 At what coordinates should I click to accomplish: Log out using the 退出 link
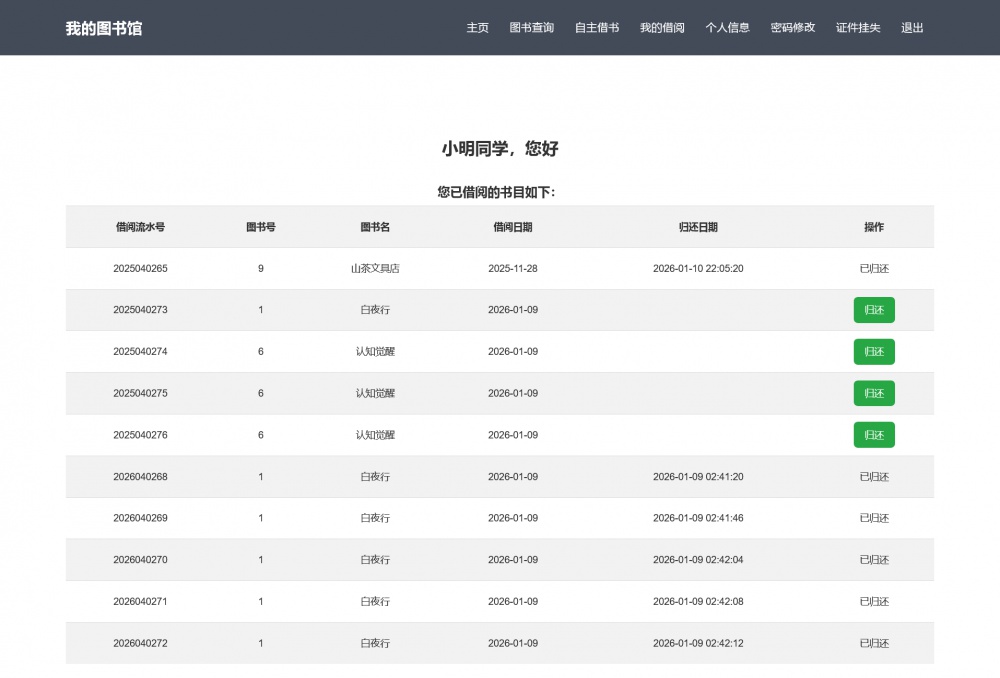pyautogui.click(x=912, y=28)
